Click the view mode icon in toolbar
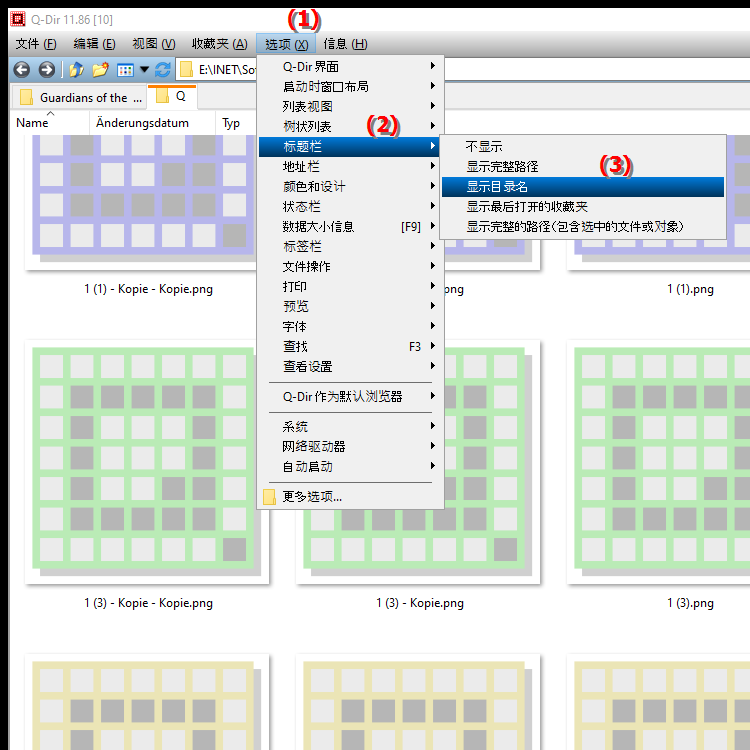Screen dimensions: 750x750 click(125, 70)
